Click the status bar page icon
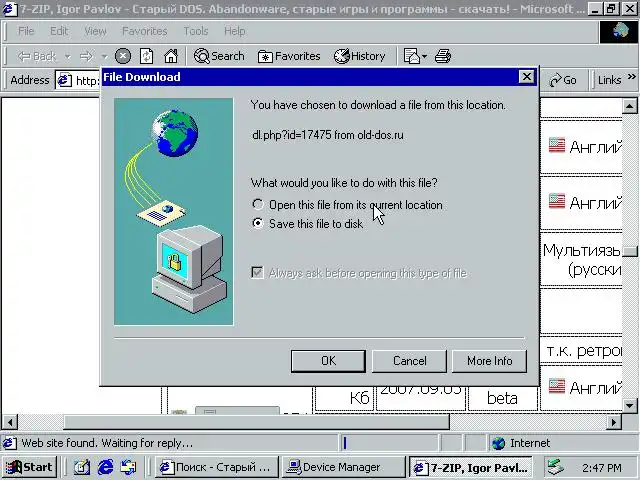640x480 pixels. (x=10, y=443)
